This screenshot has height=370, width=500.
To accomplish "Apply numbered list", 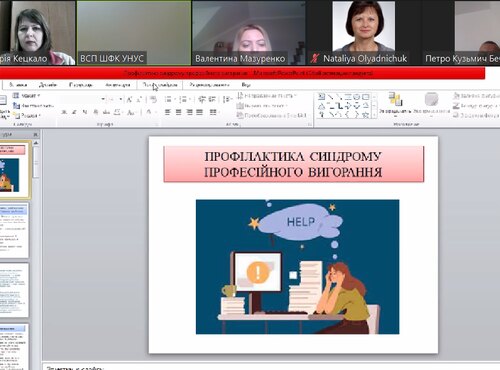I will (182, 99).
